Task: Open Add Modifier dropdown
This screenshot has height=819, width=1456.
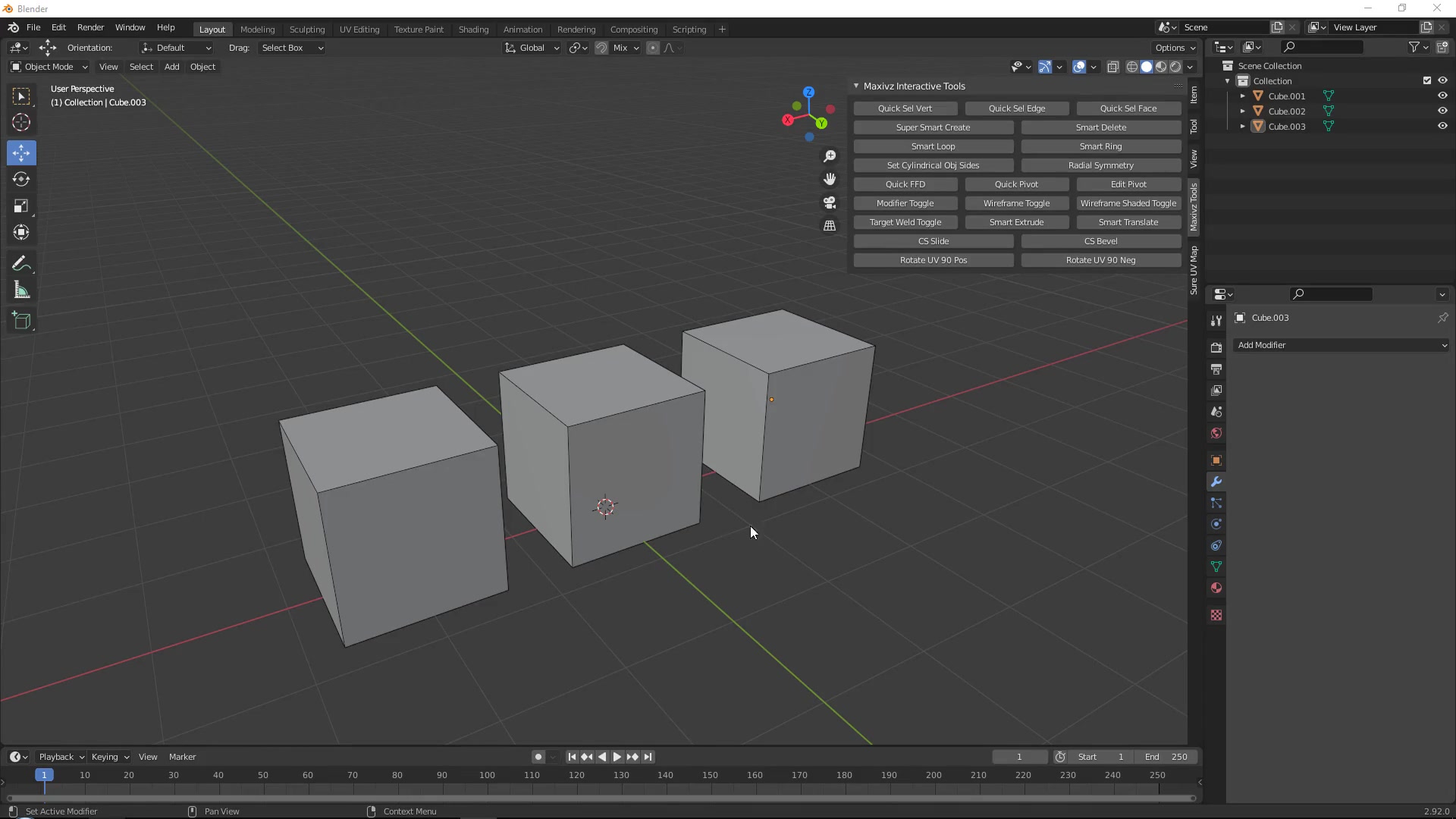Action: coord(1340,346)
